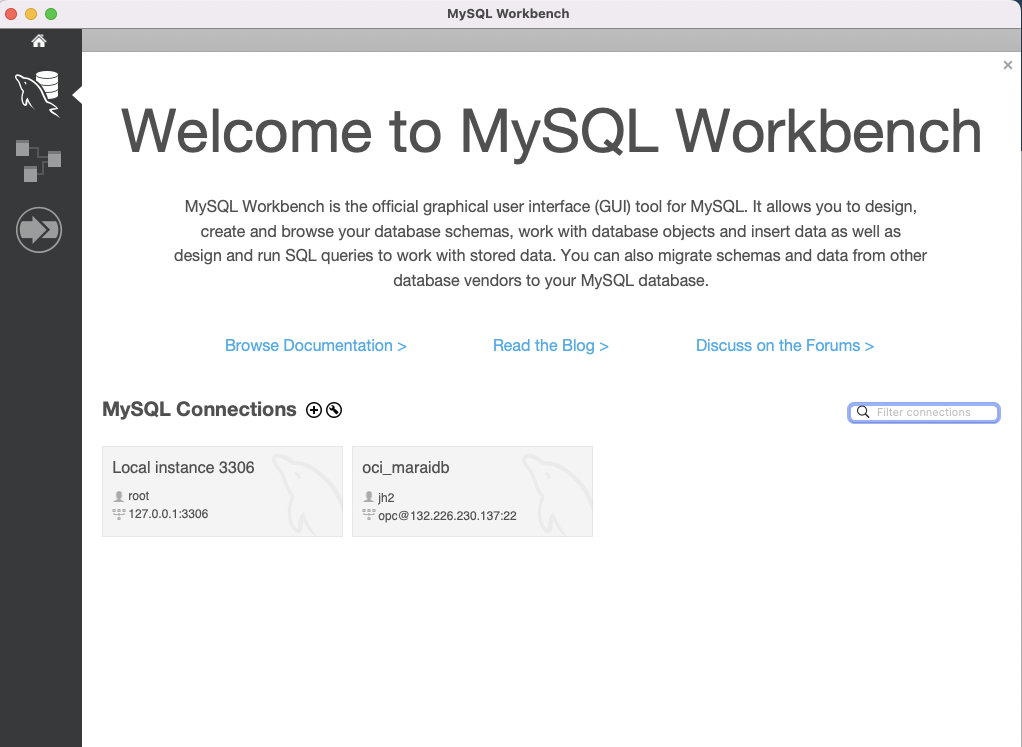Viewport: 1022px width, 747px height.
Task: Focus the Filter connections search field
Action: [x=924, y=413]
